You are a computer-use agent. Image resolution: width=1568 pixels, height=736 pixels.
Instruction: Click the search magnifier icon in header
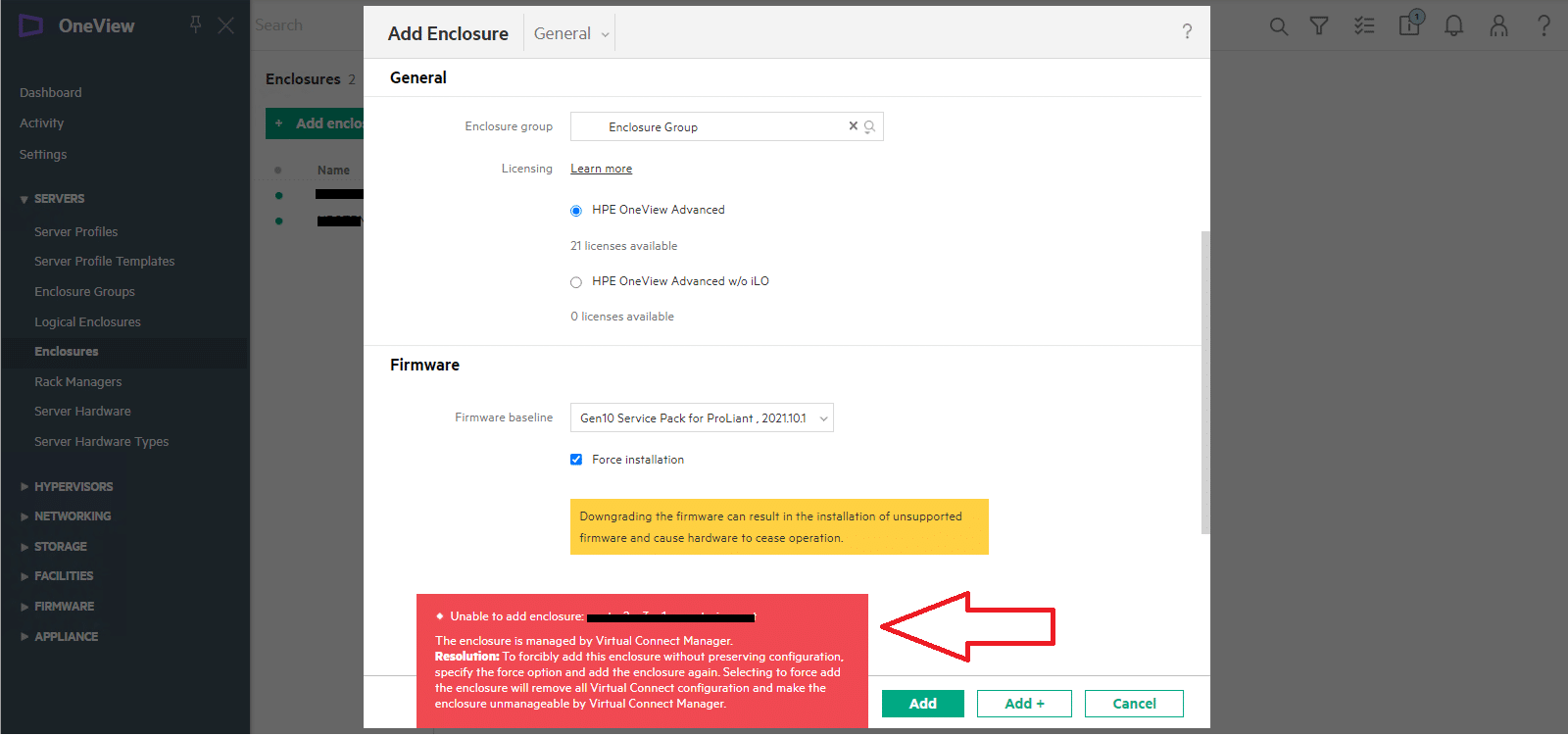[x=1279, y=26]
